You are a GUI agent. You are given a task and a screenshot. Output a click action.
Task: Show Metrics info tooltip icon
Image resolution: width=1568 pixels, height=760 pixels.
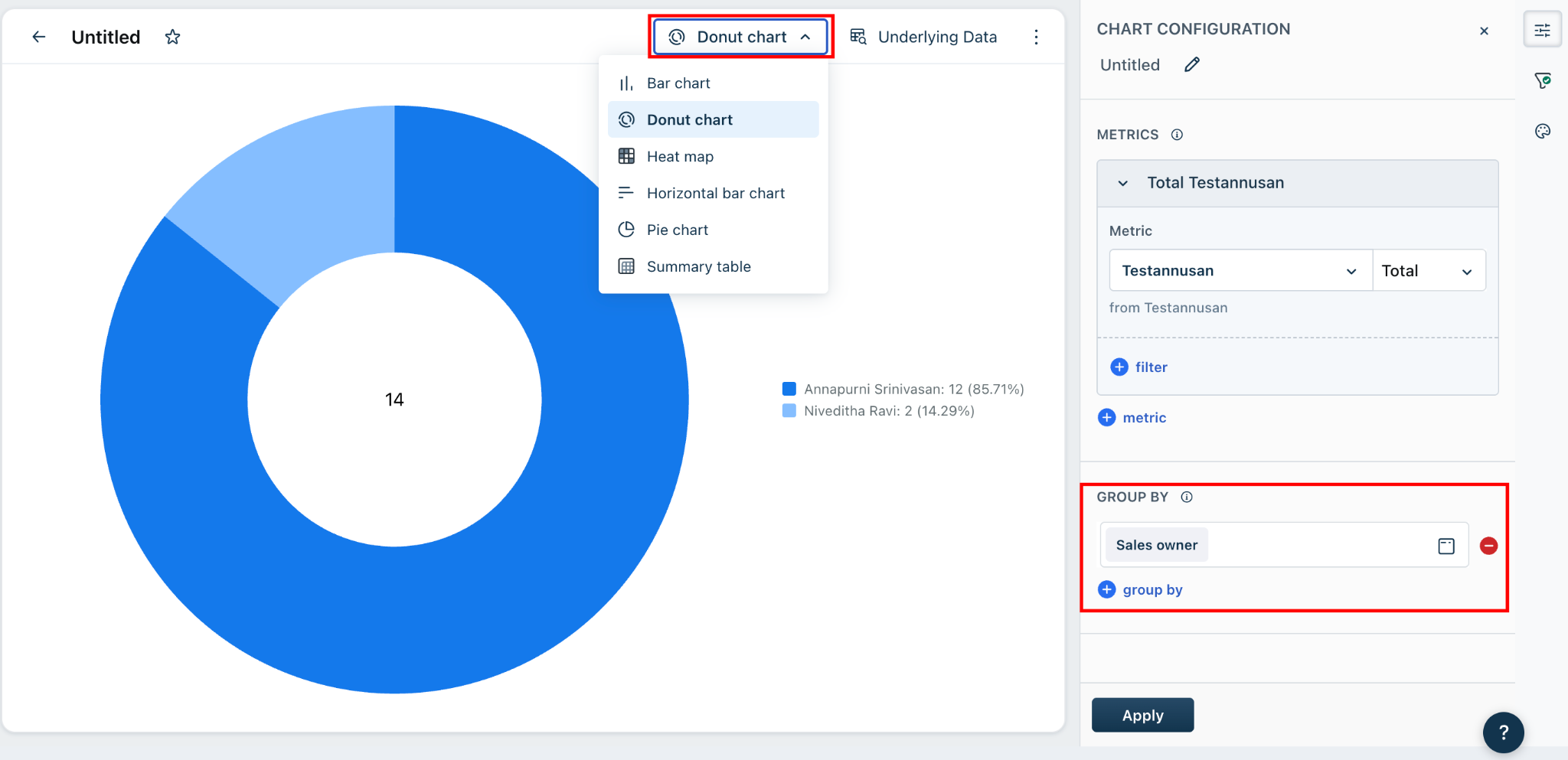(x=1177, y=135)
